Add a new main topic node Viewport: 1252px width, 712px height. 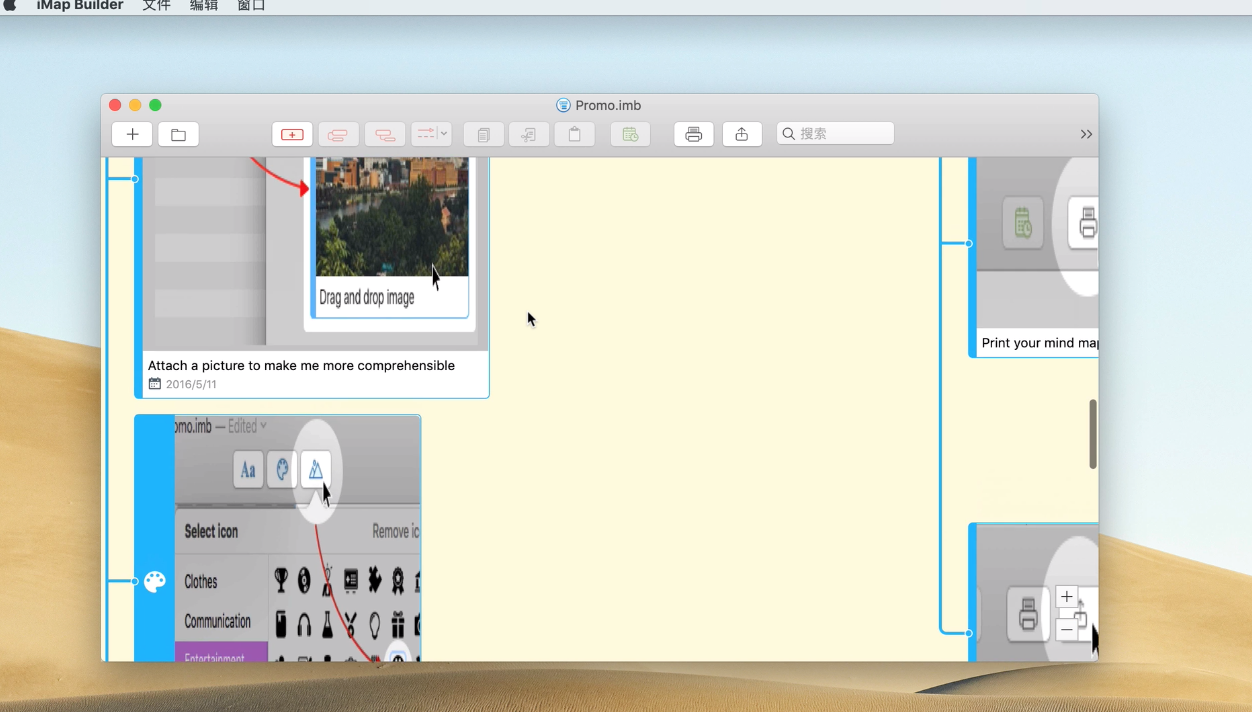point(292,134)
